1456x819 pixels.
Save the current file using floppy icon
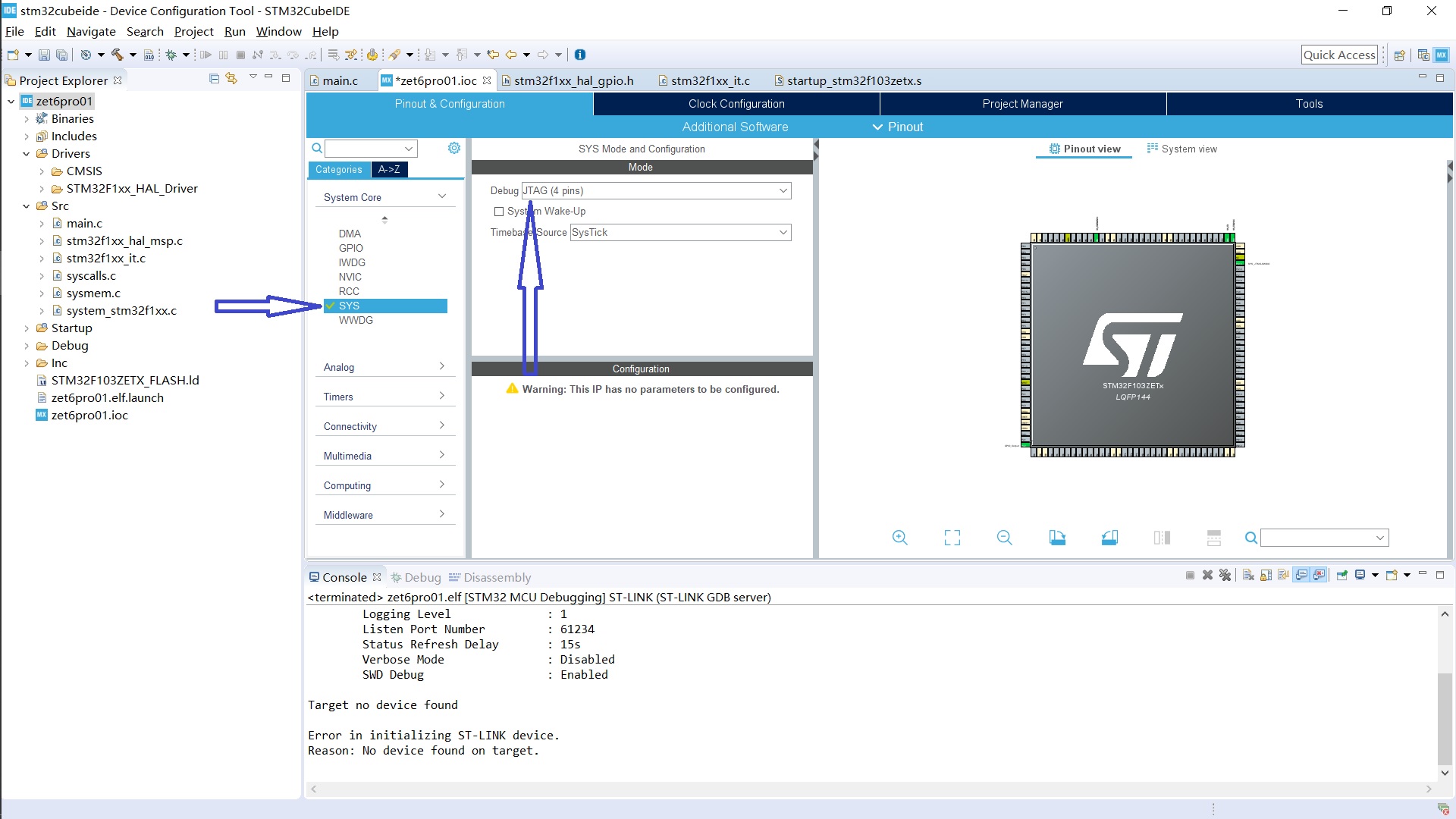click(44, 55)
